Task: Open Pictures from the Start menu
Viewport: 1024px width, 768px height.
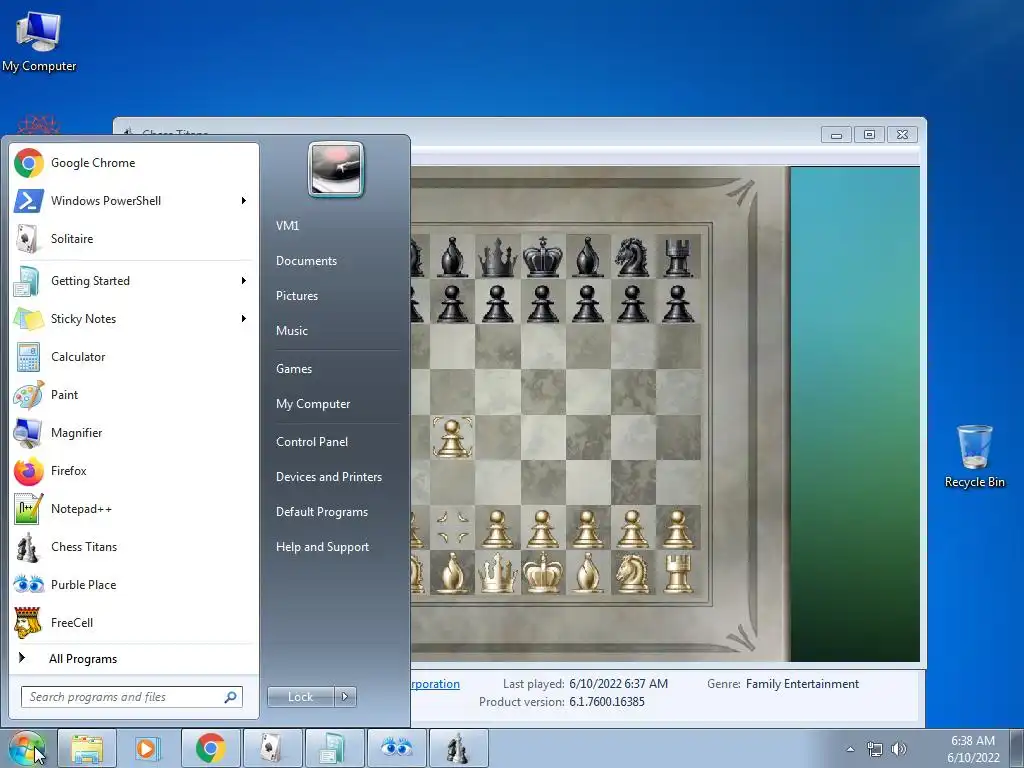Action: [296, 296]
